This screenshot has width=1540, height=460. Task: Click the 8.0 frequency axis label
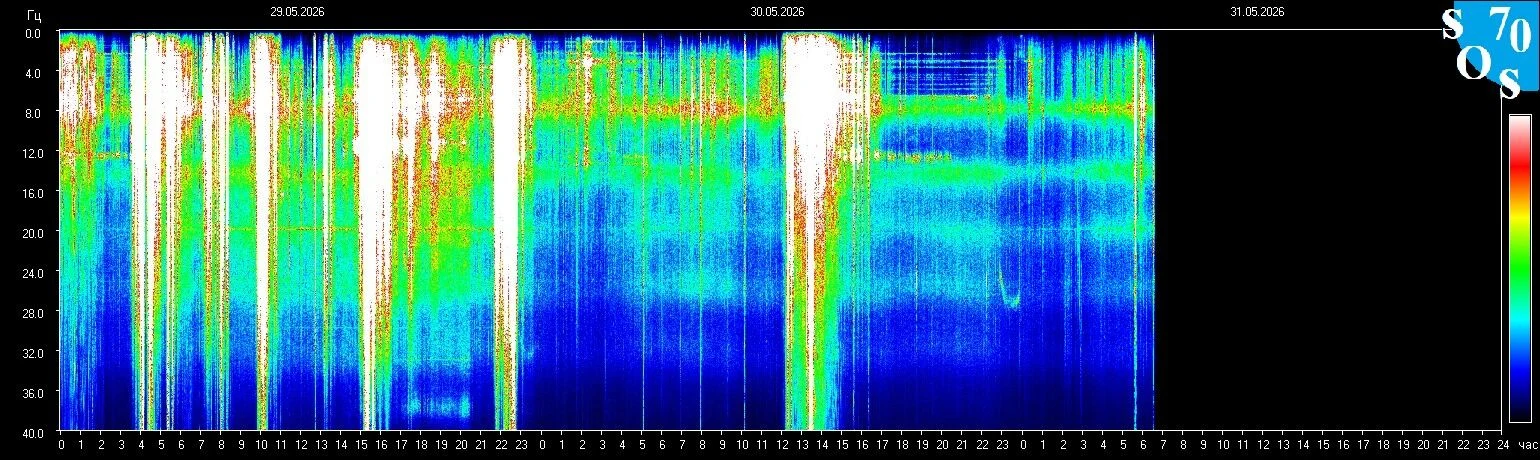tap(33, 113)
